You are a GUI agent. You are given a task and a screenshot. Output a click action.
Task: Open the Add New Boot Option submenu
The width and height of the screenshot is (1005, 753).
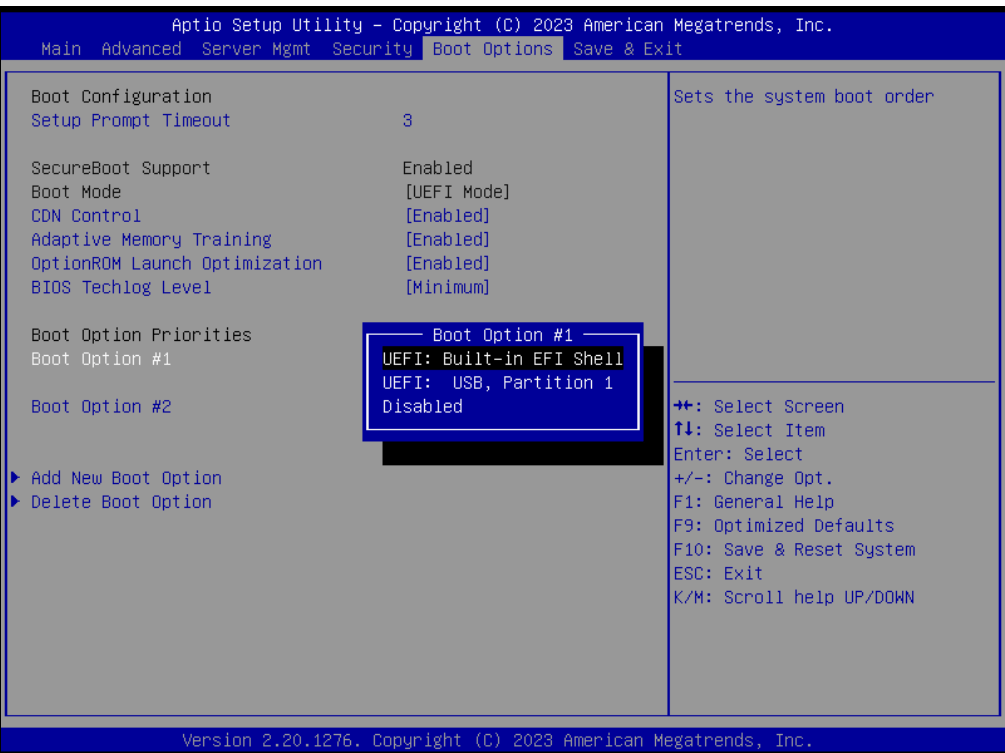tap(126, 478)
